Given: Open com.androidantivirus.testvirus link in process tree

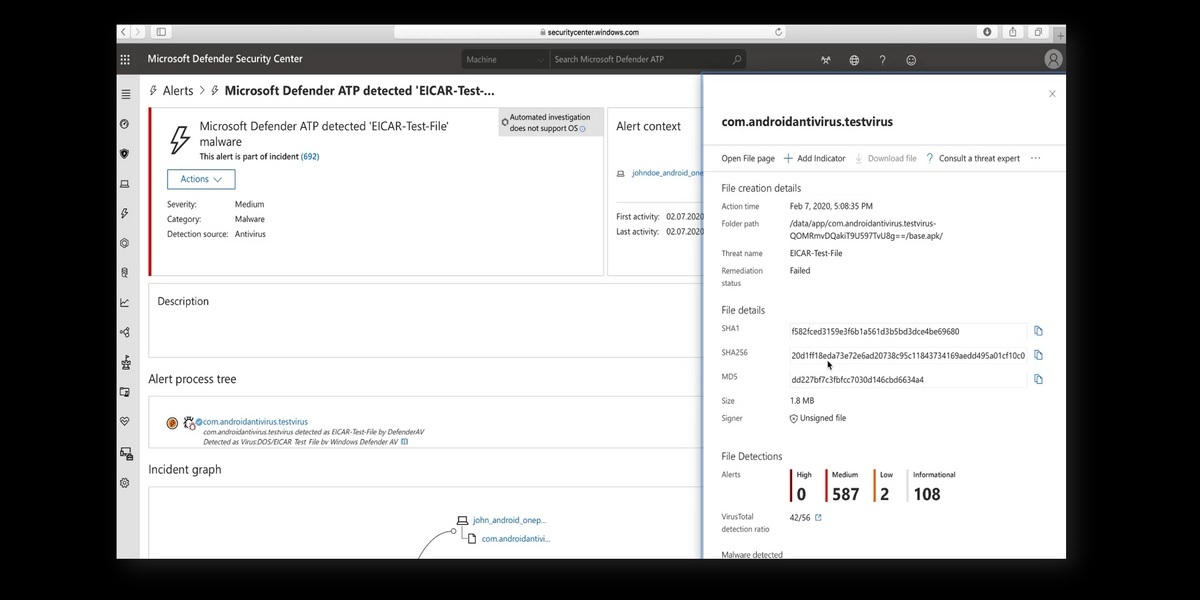Looking at the screenshot, I should [x=255, y=422].
